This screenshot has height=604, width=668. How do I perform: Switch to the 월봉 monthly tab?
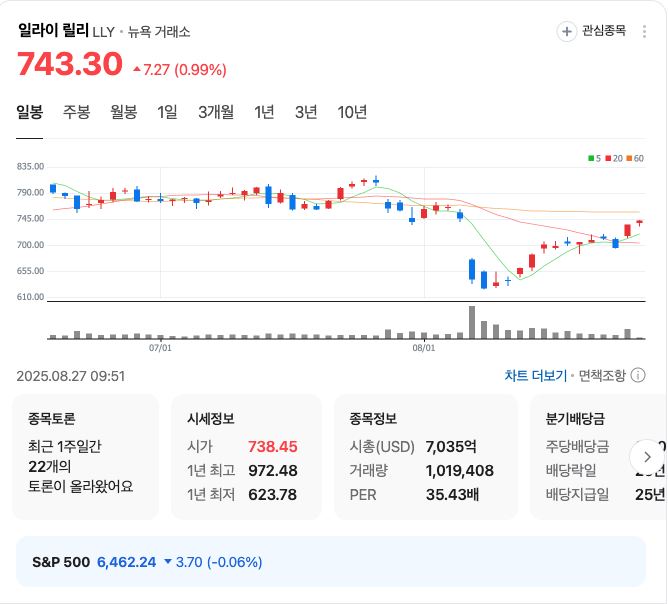pyautogui.click(x=124, y=112)
